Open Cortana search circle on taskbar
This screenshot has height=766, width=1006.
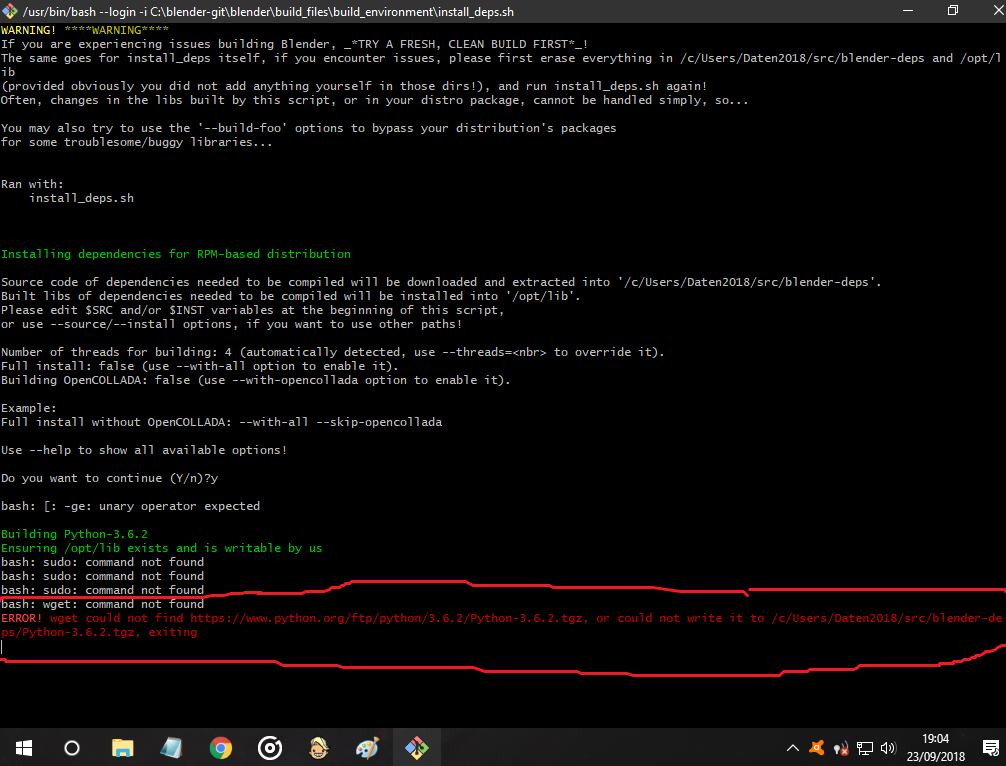(x=72, y=748)
